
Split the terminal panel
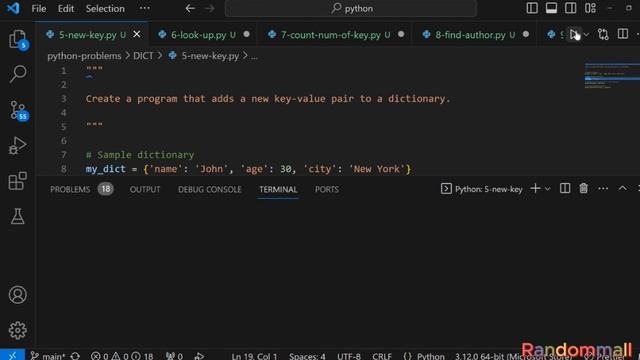(565, 189)
